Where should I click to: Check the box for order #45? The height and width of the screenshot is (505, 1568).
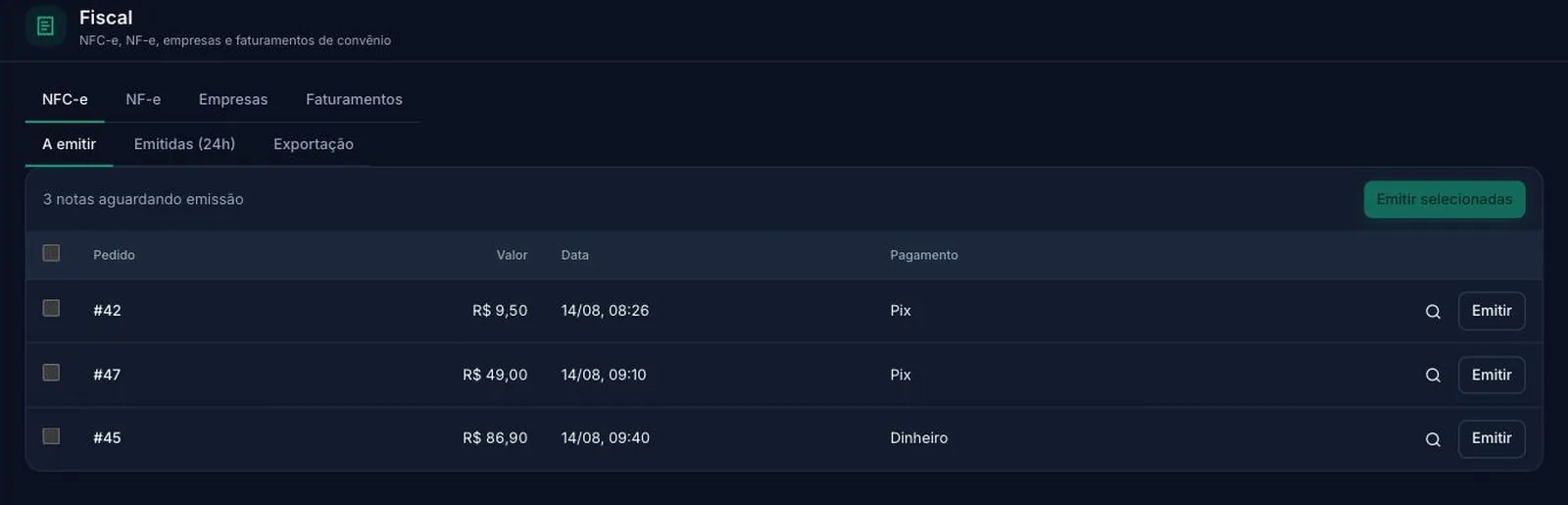click(x=52, y=436)
